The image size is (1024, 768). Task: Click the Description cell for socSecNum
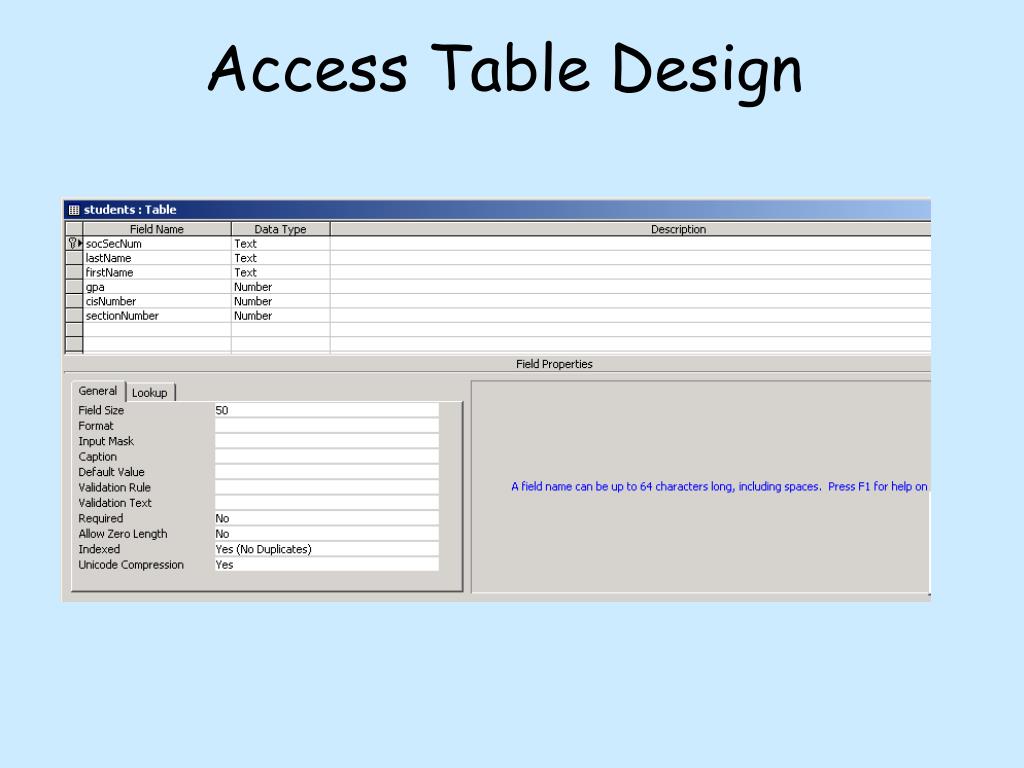(631, 244)
